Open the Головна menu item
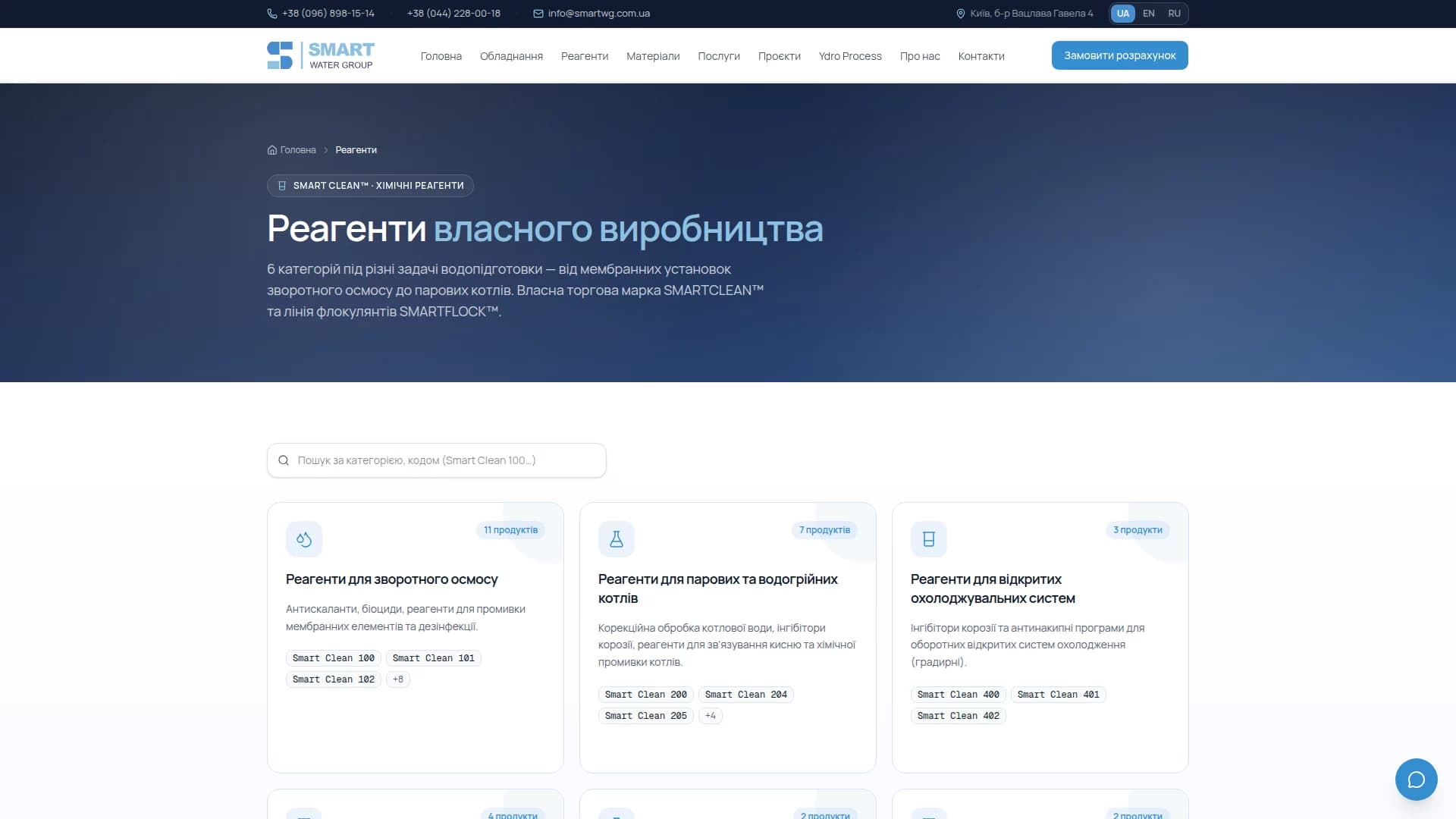Viewport: 1456px width, 819px height. [441, 56]
